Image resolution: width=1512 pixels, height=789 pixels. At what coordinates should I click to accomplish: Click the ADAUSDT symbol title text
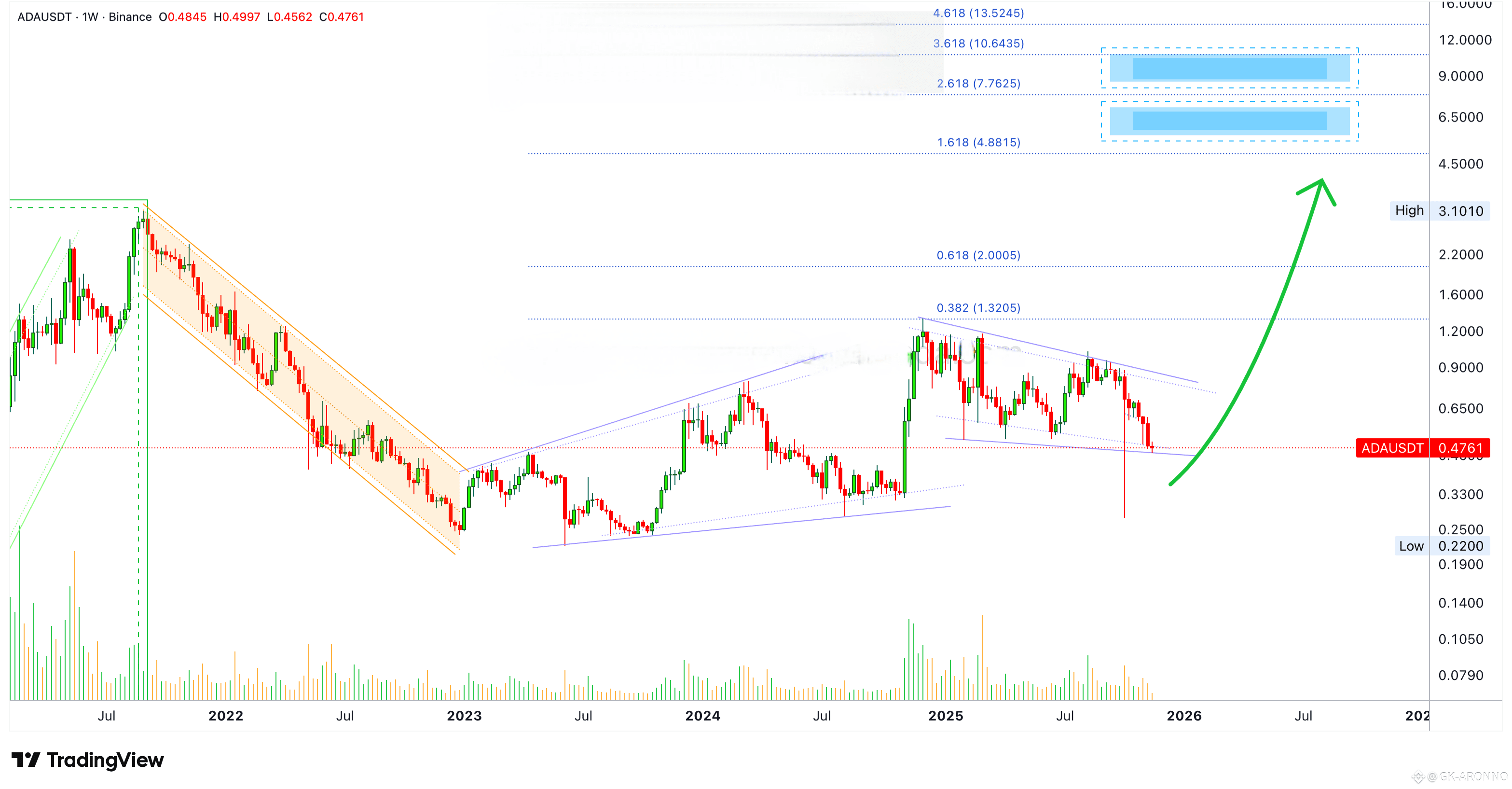click(44, 17)
